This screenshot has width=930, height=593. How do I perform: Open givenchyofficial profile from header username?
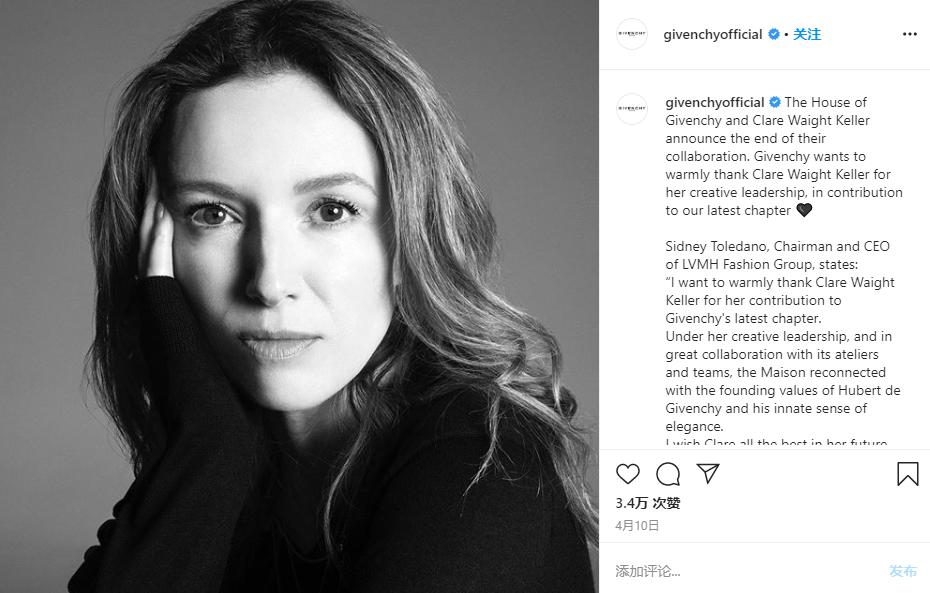[x=713, y=34]
